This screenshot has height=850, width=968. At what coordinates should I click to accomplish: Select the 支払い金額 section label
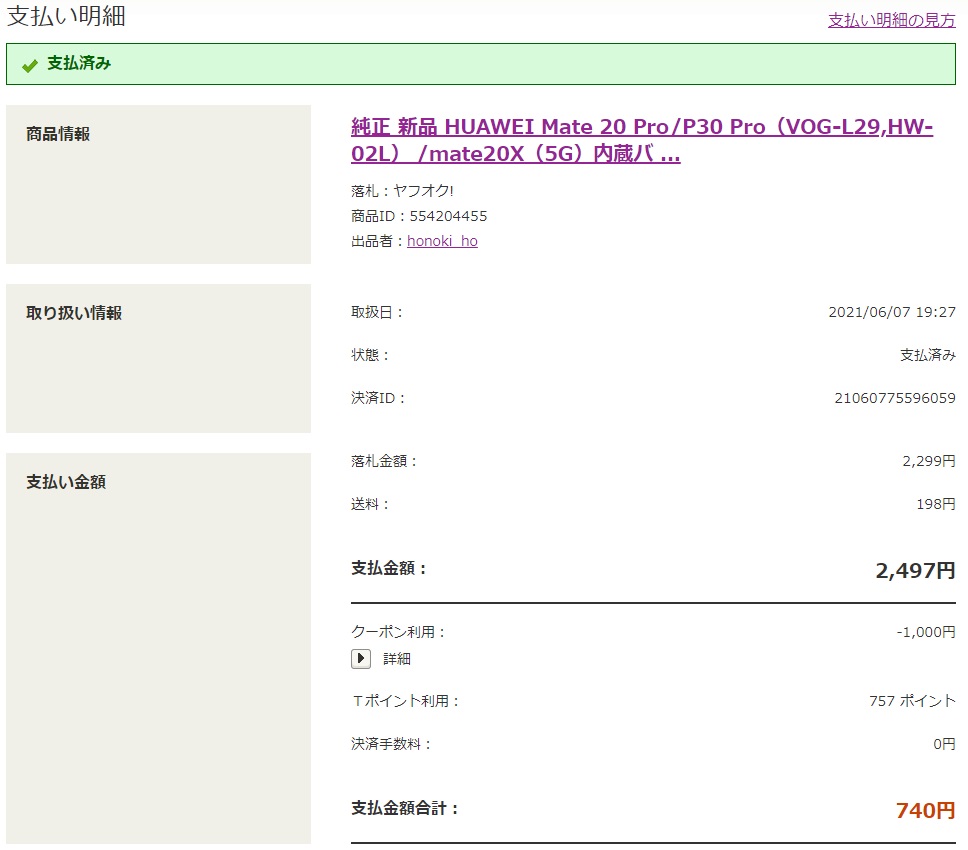pos(66,482)
